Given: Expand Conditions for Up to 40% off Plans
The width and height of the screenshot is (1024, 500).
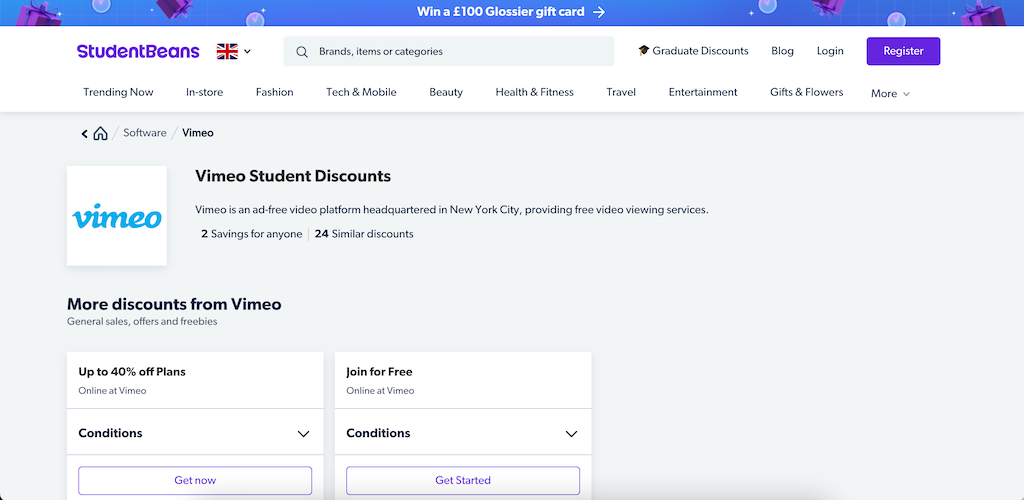Looking at the screenshot, I should 195,433.
